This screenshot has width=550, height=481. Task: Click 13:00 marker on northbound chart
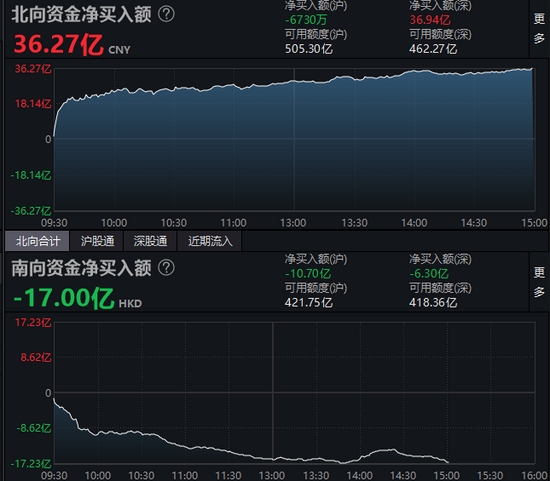point(293,223)
